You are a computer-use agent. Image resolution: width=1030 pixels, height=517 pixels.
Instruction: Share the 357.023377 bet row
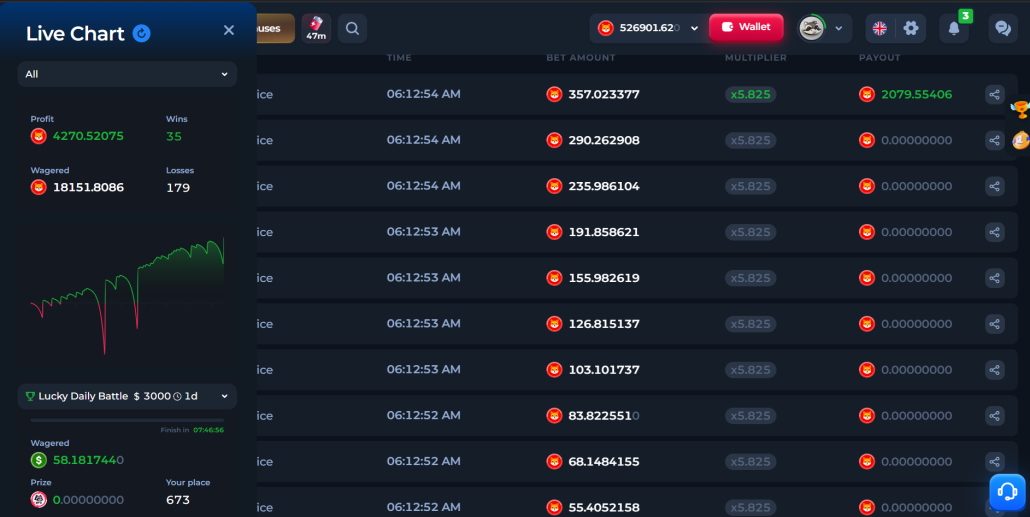pyautogui.click(x=995, y=95)
